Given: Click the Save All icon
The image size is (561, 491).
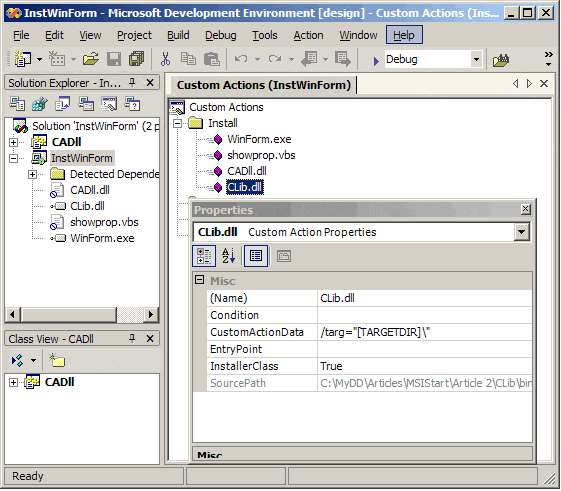Looking at the screenshot, I should pos(136,59).
